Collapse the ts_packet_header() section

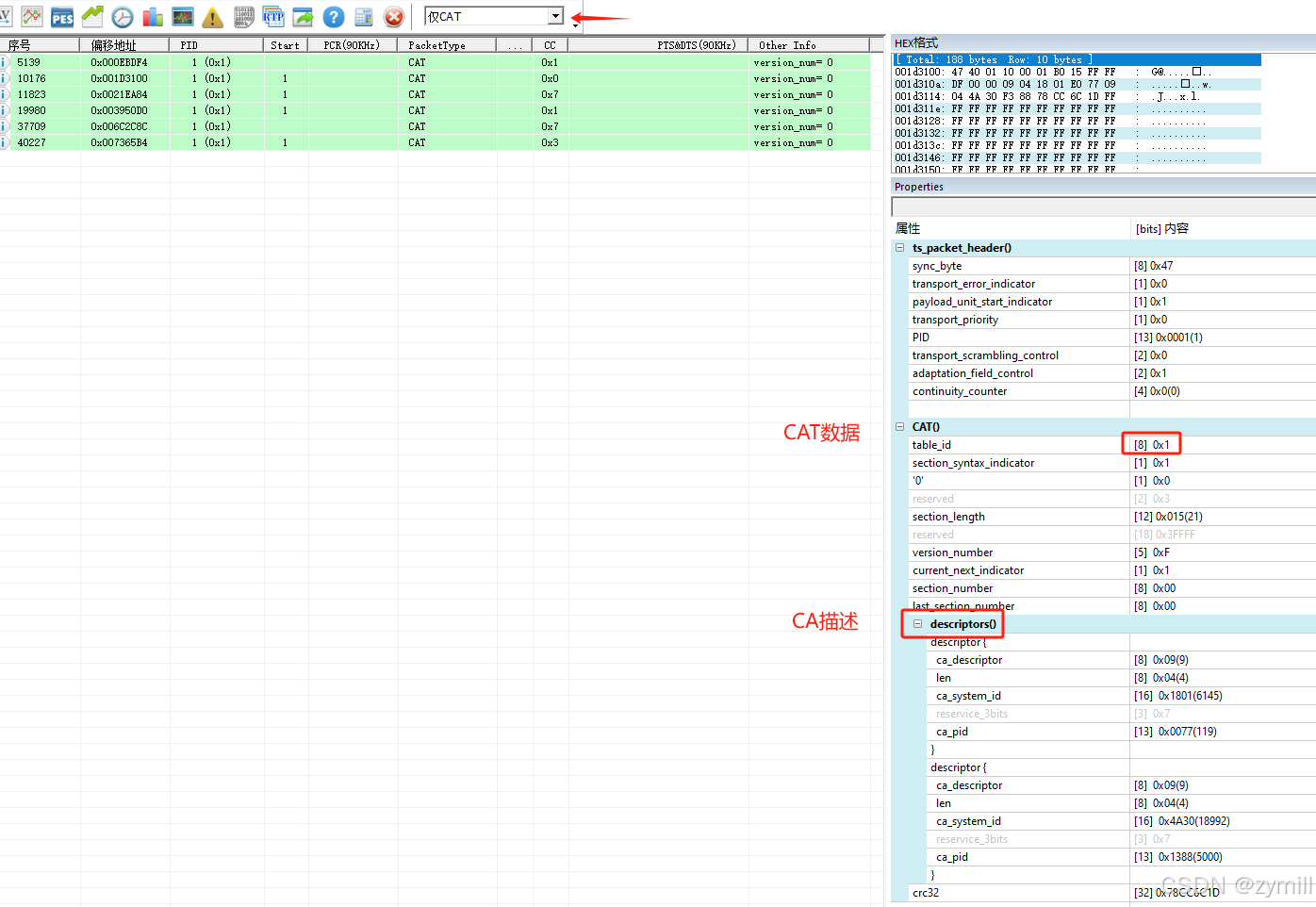click(900, 248)
